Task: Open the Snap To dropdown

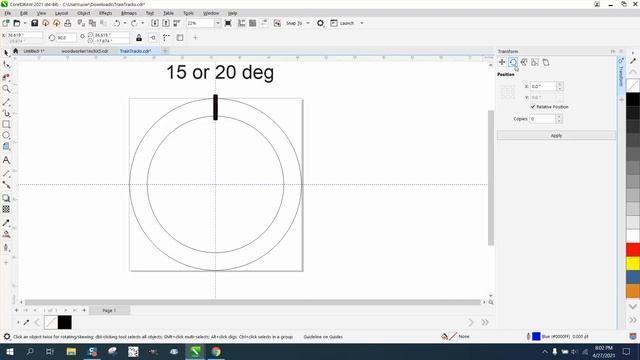Action: point(308,23)
